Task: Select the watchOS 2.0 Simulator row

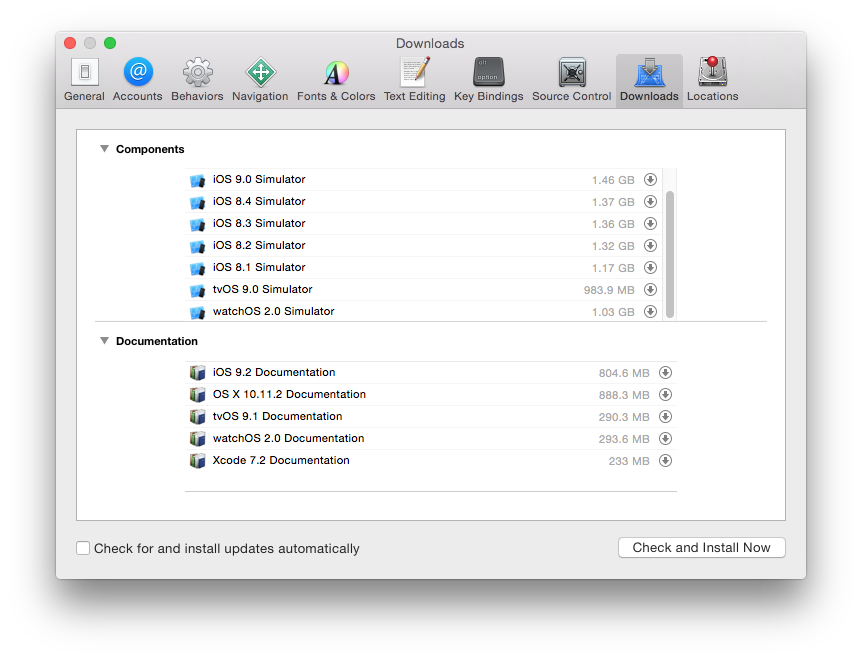Action: 423,311
